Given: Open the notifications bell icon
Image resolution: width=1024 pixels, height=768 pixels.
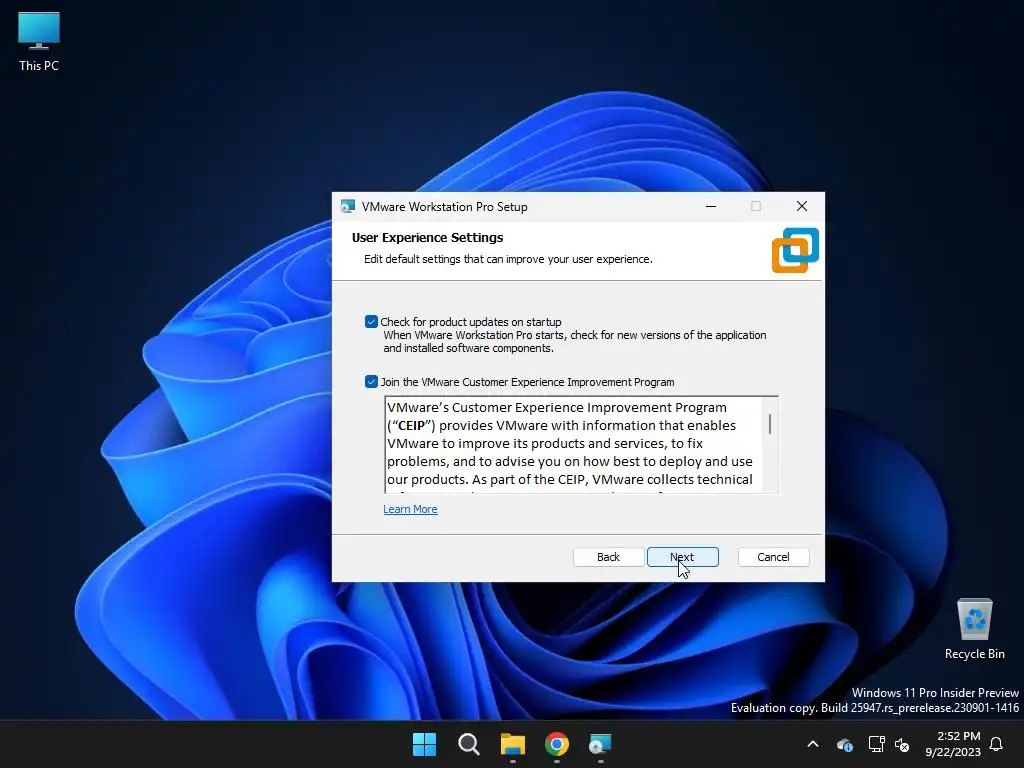Looking at the screenshot, I should (996, 744).
